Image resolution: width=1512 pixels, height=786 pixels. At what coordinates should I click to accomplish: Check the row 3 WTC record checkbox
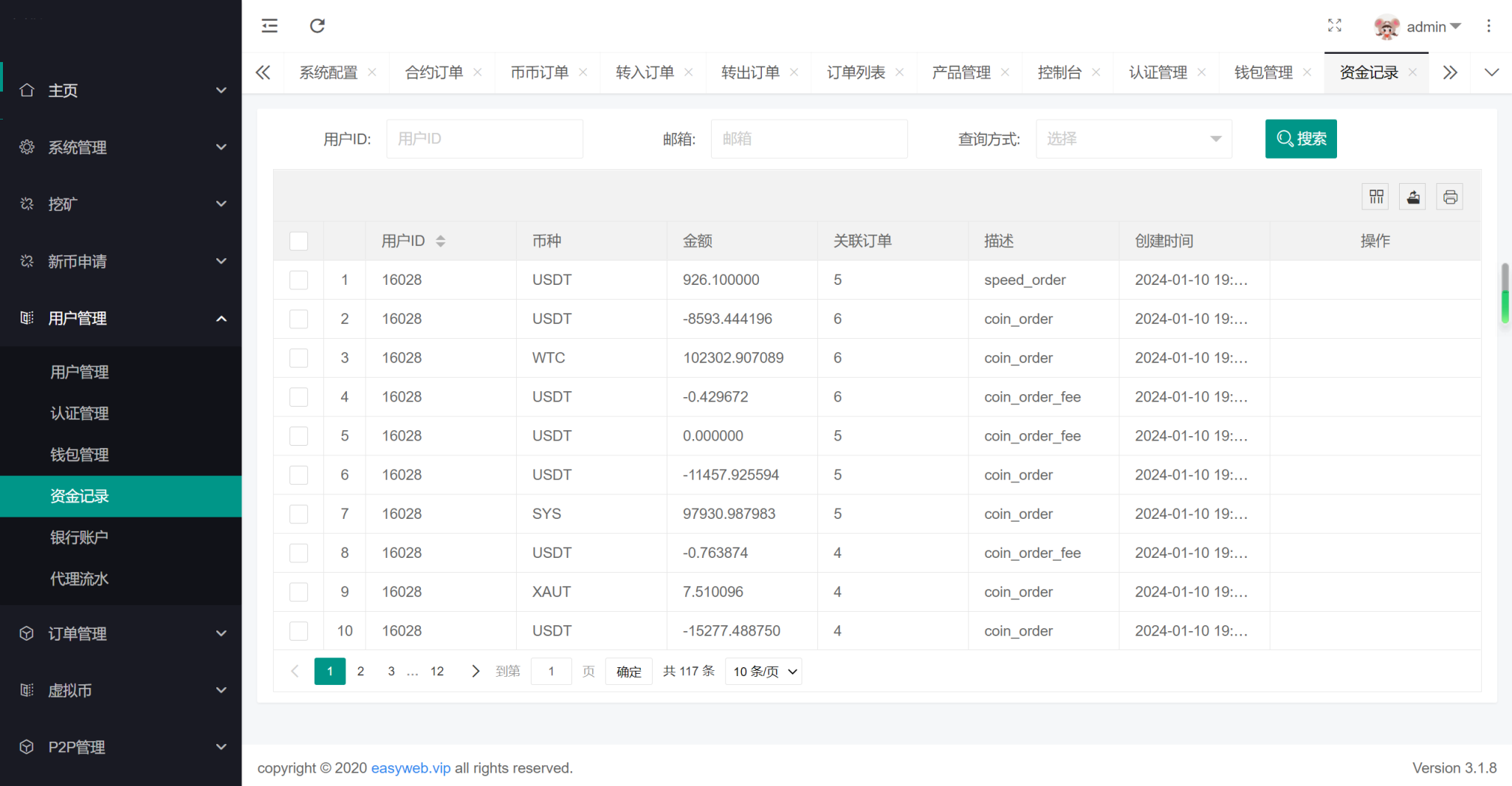click(x=299, y=358)
